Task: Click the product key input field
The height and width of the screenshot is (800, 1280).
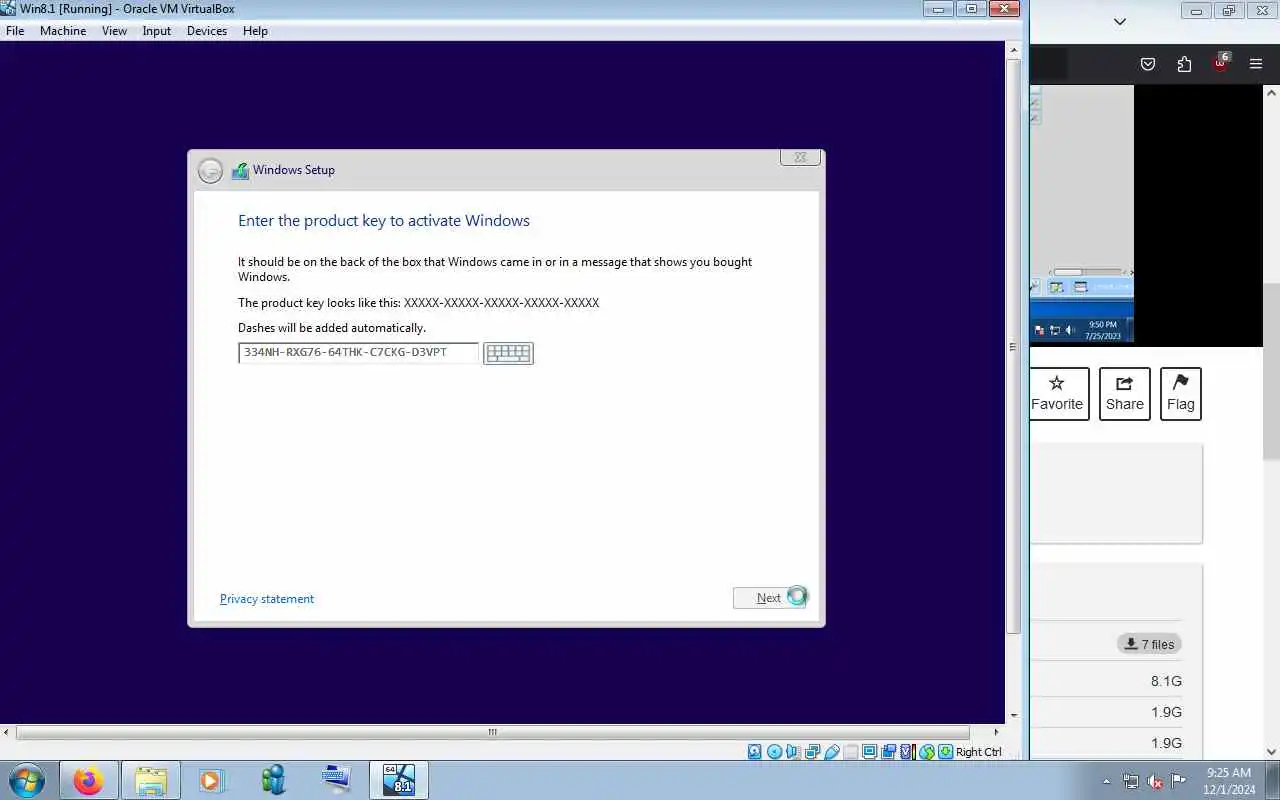Action: click(x=358, y=353)
